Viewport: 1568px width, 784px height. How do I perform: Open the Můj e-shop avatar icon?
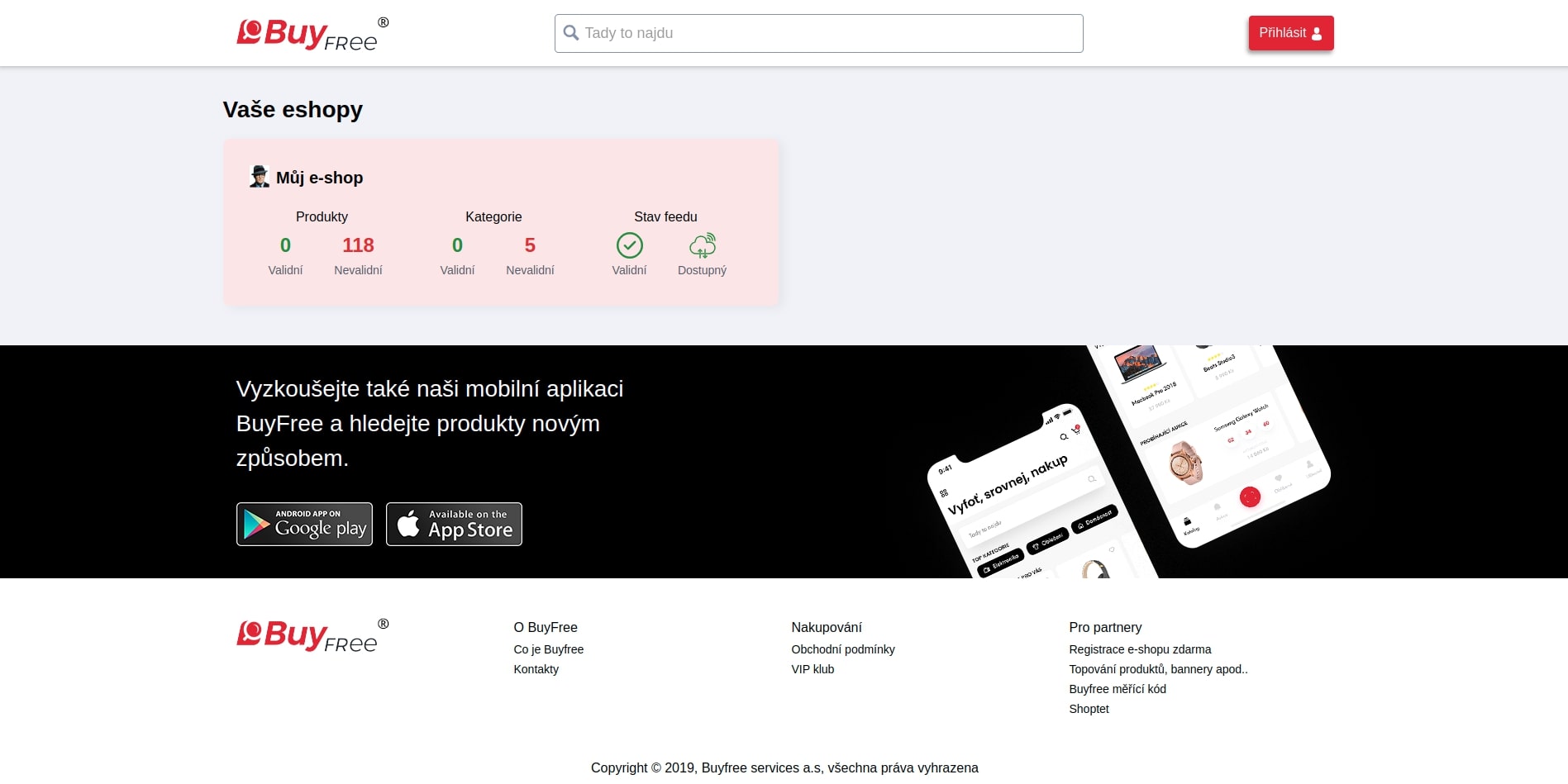point(260,177)
